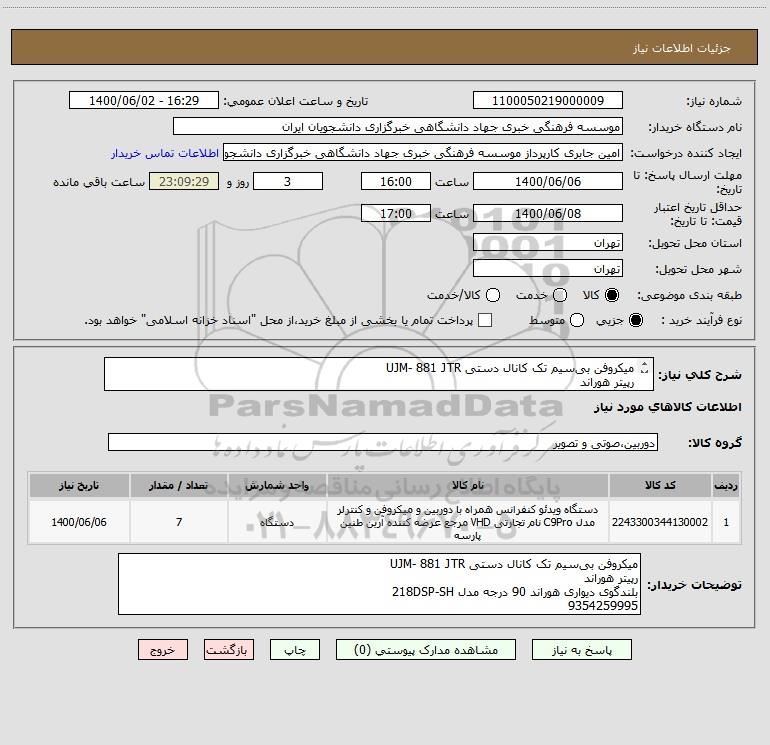770x745 pixels.
Task: Click the product name cell mentioning C9Pro
Action: [x=468, y=522]
